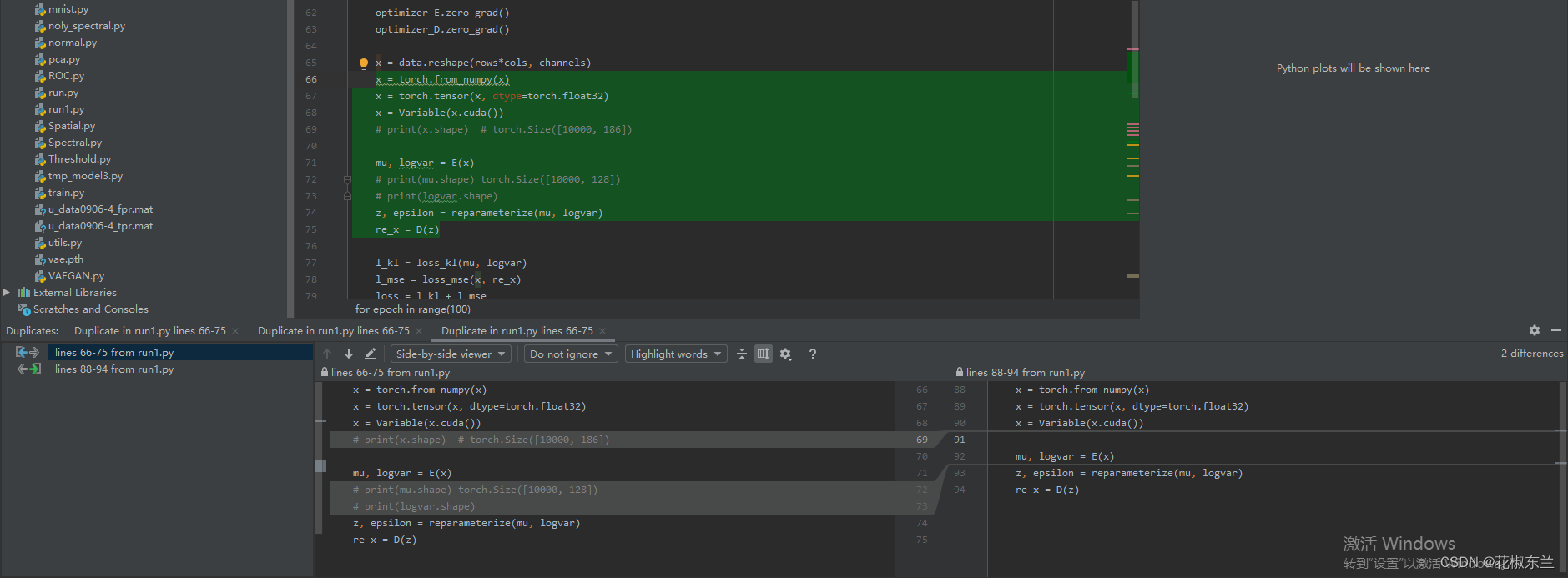The image size is (1568, 578).
Task: Click line number 77 in the editor gutter
Action: point(311,263)
